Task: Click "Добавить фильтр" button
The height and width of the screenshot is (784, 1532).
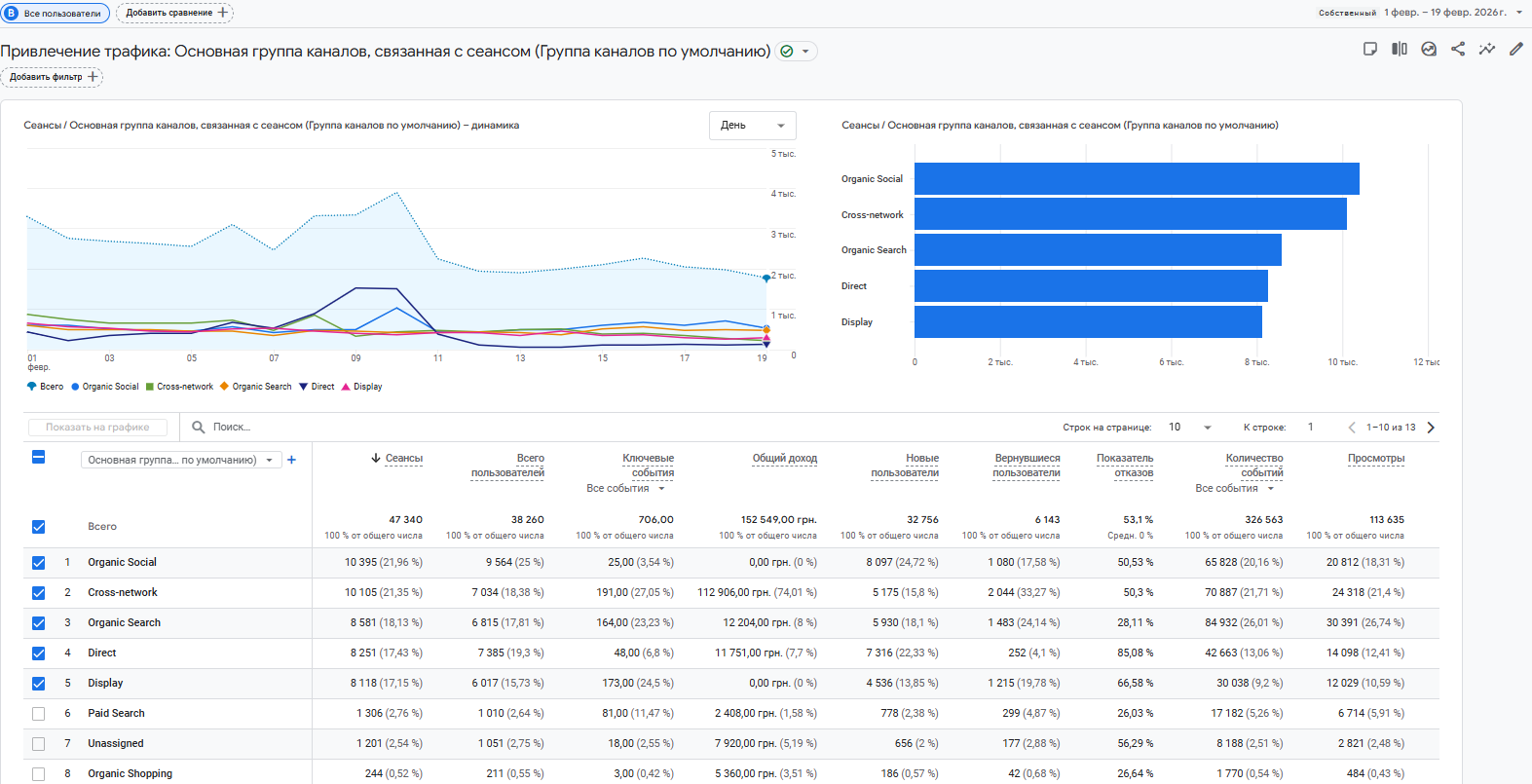Action: [x=53, y=77]
